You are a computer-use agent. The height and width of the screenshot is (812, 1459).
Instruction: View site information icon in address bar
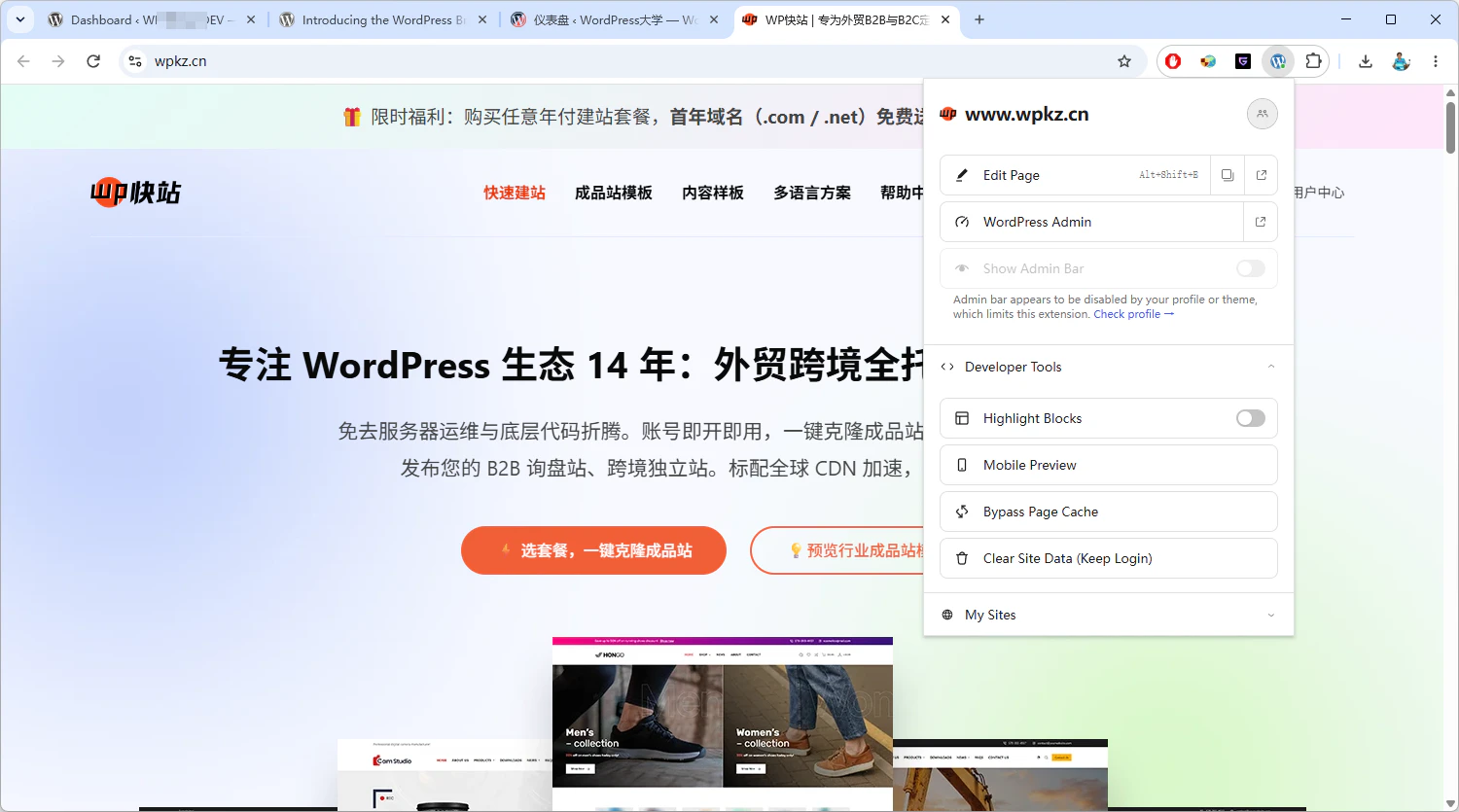135,61
